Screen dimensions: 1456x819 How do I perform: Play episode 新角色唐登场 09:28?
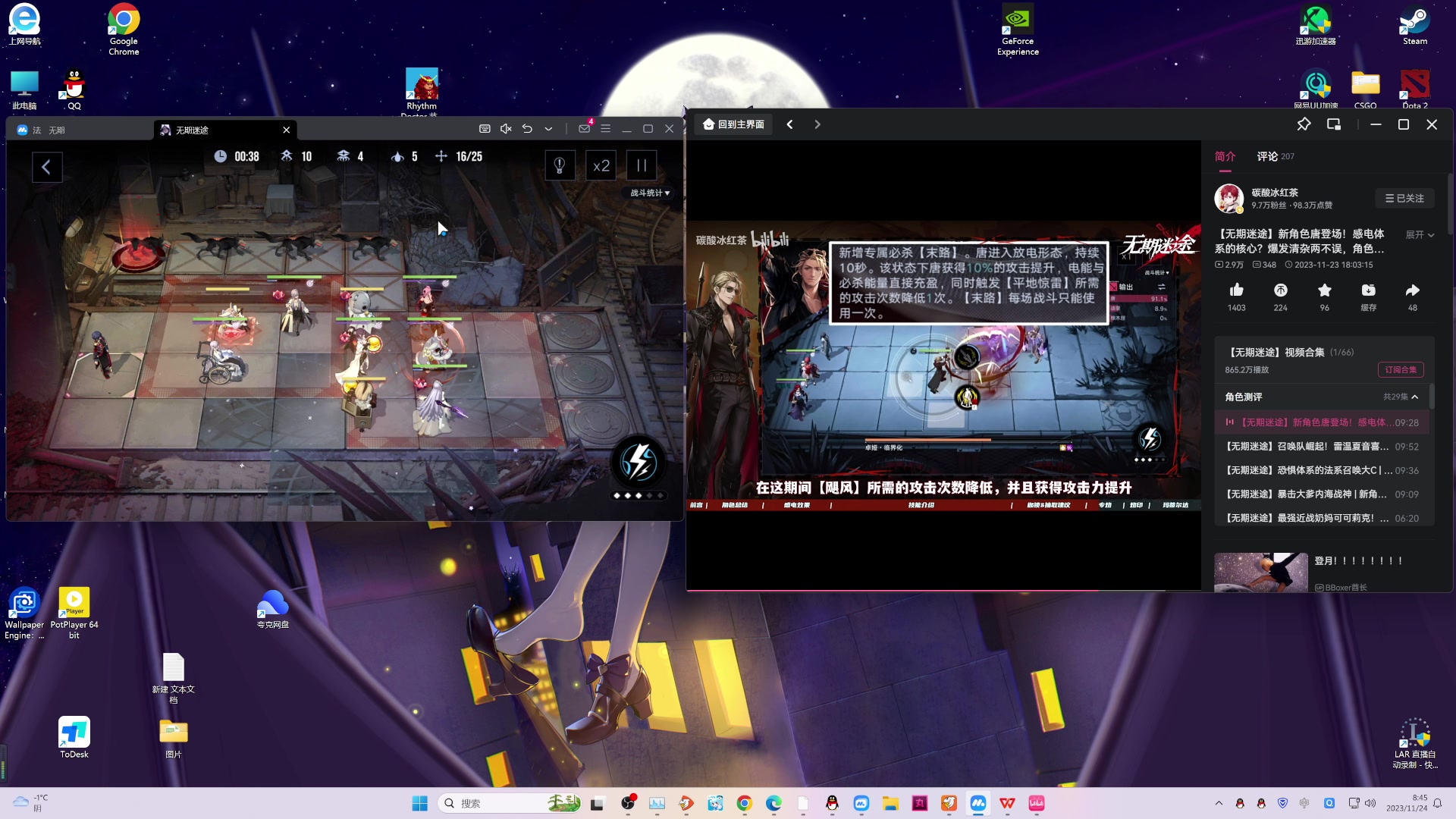coord(1323,422)
